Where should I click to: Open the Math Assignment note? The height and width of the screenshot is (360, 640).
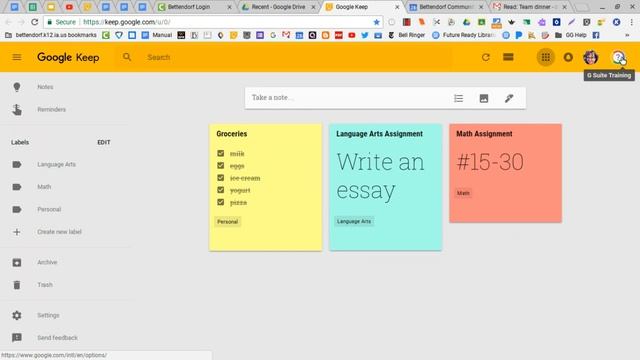coord(506,173)
